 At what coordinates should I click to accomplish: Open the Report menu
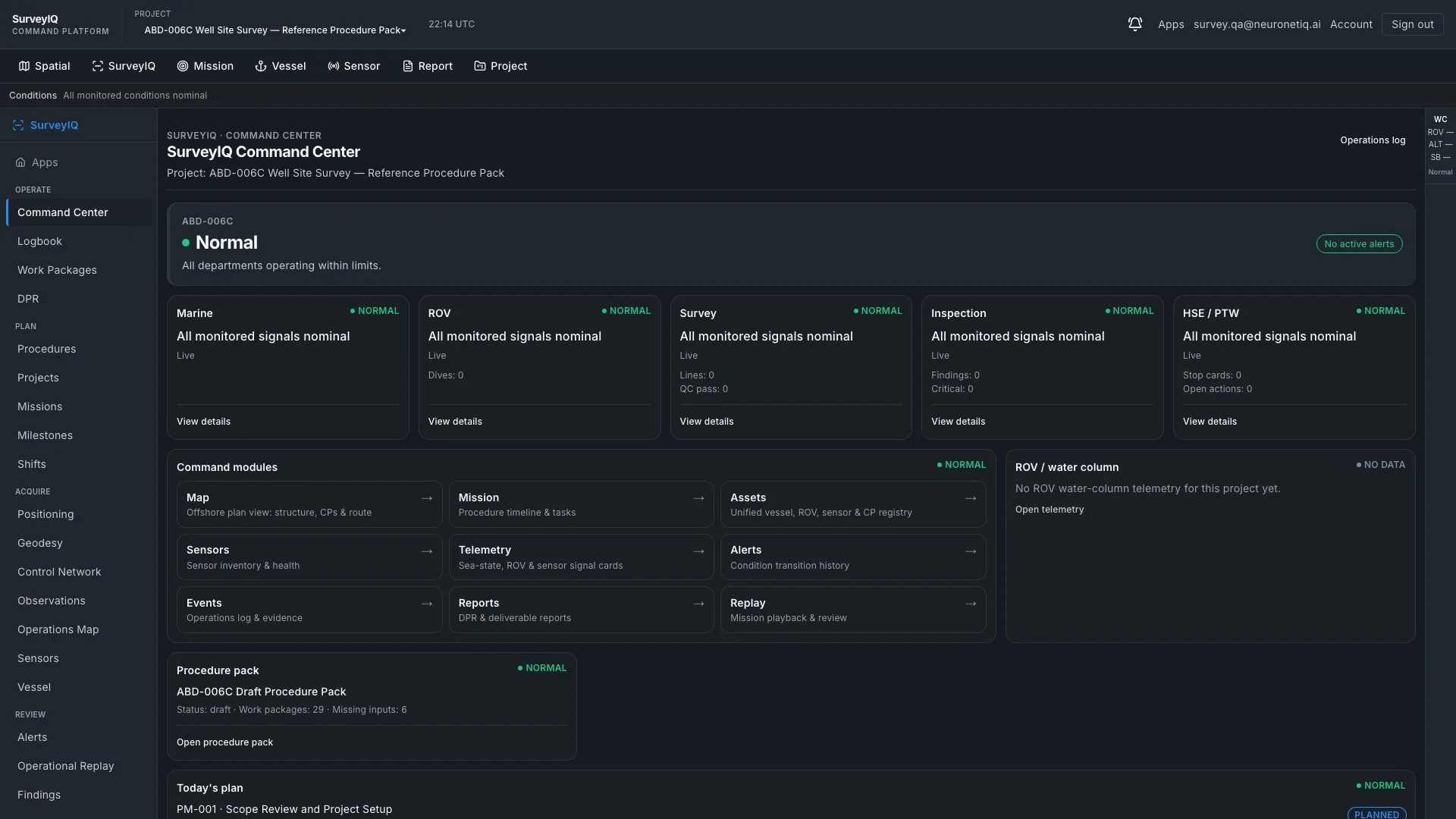[x=428, y=66]
